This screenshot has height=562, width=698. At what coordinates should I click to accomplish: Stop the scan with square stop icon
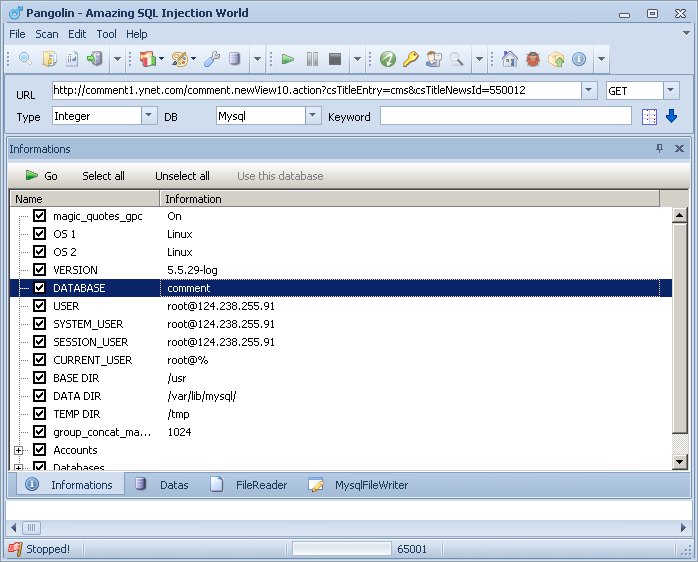click(x=335, y=59)
